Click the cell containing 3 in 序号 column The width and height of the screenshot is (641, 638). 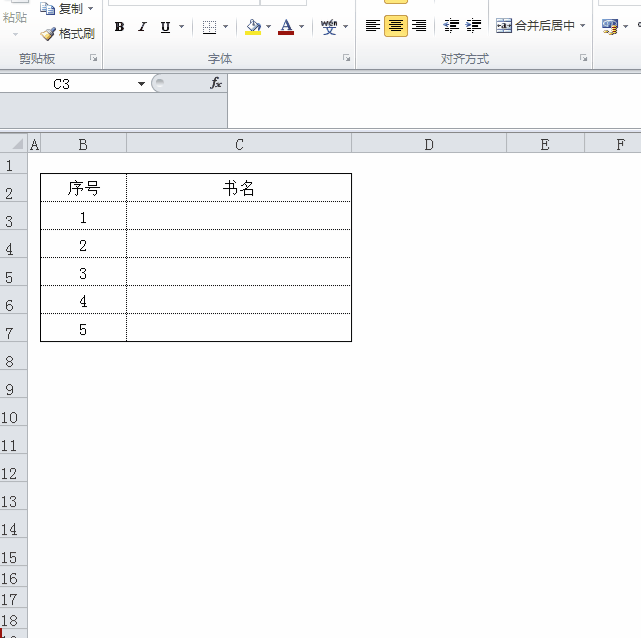tap(83, 272)
